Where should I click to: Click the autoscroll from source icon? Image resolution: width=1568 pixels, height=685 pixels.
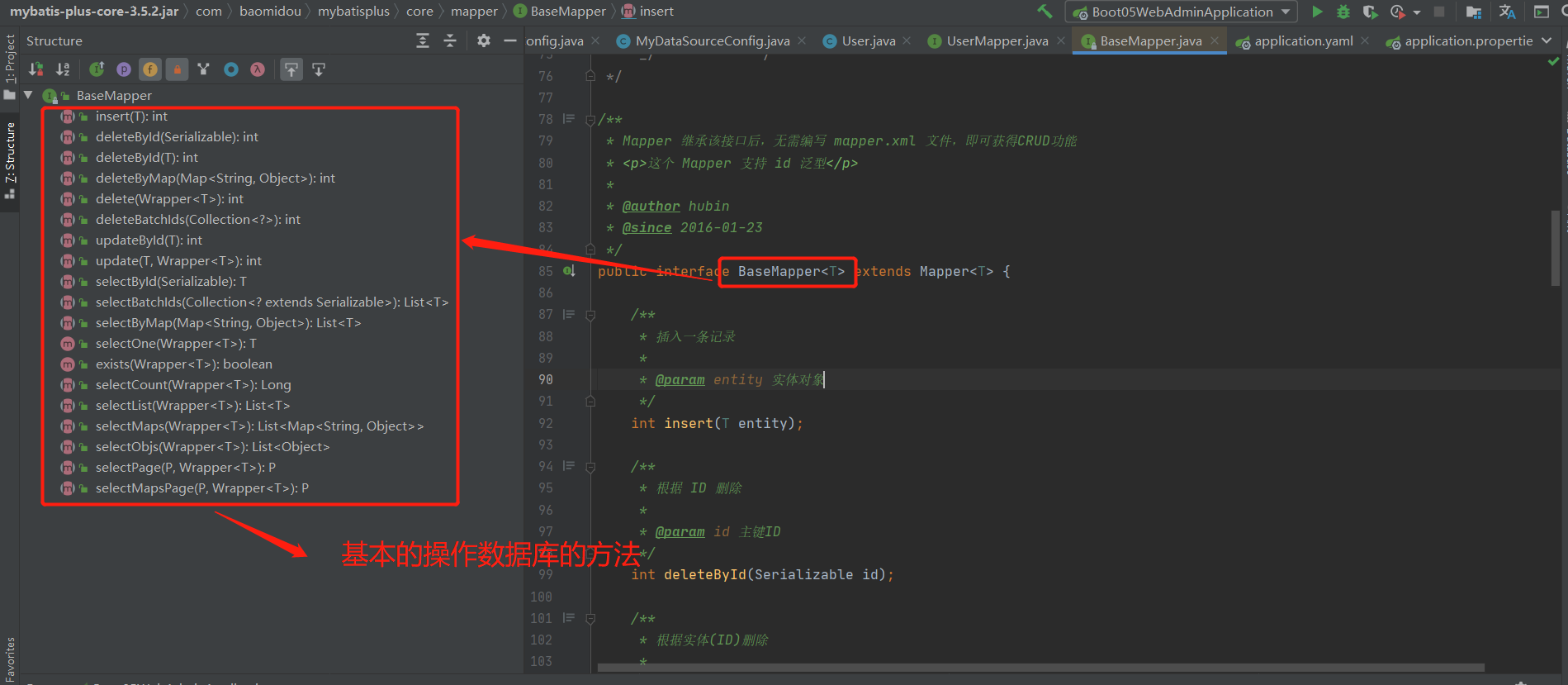click(319, 69)
